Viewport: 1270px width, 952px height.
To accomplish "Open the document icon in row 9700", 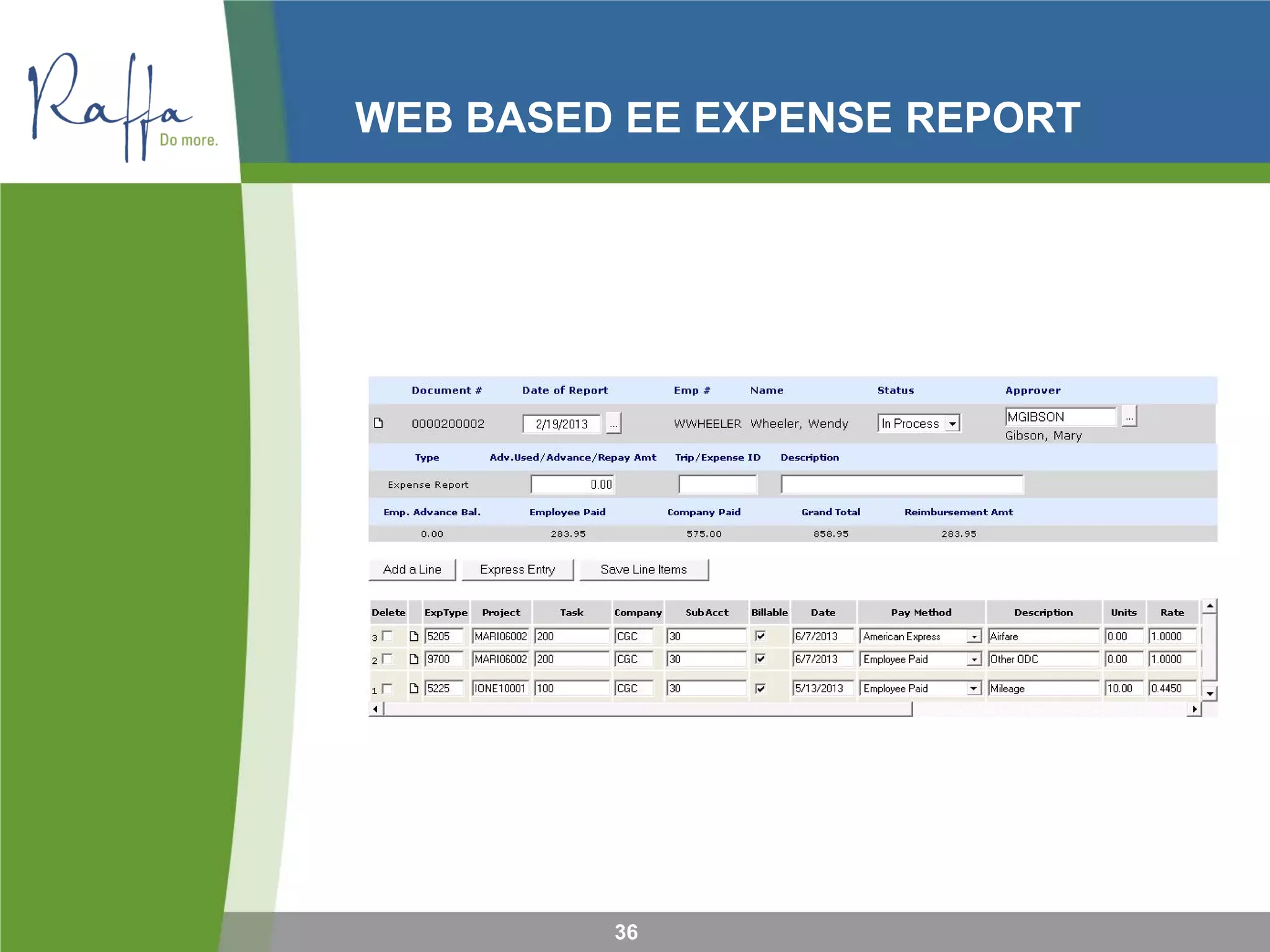I will pos(414,659).
